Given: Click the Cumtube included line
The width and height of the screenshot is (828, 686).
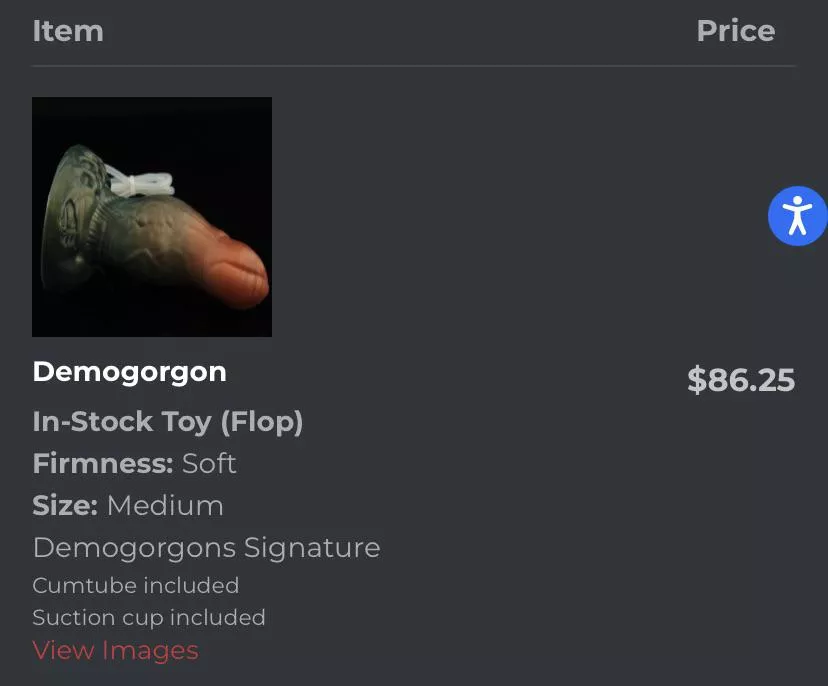Looking at the screenshot, I should click(x=135, y=585).
